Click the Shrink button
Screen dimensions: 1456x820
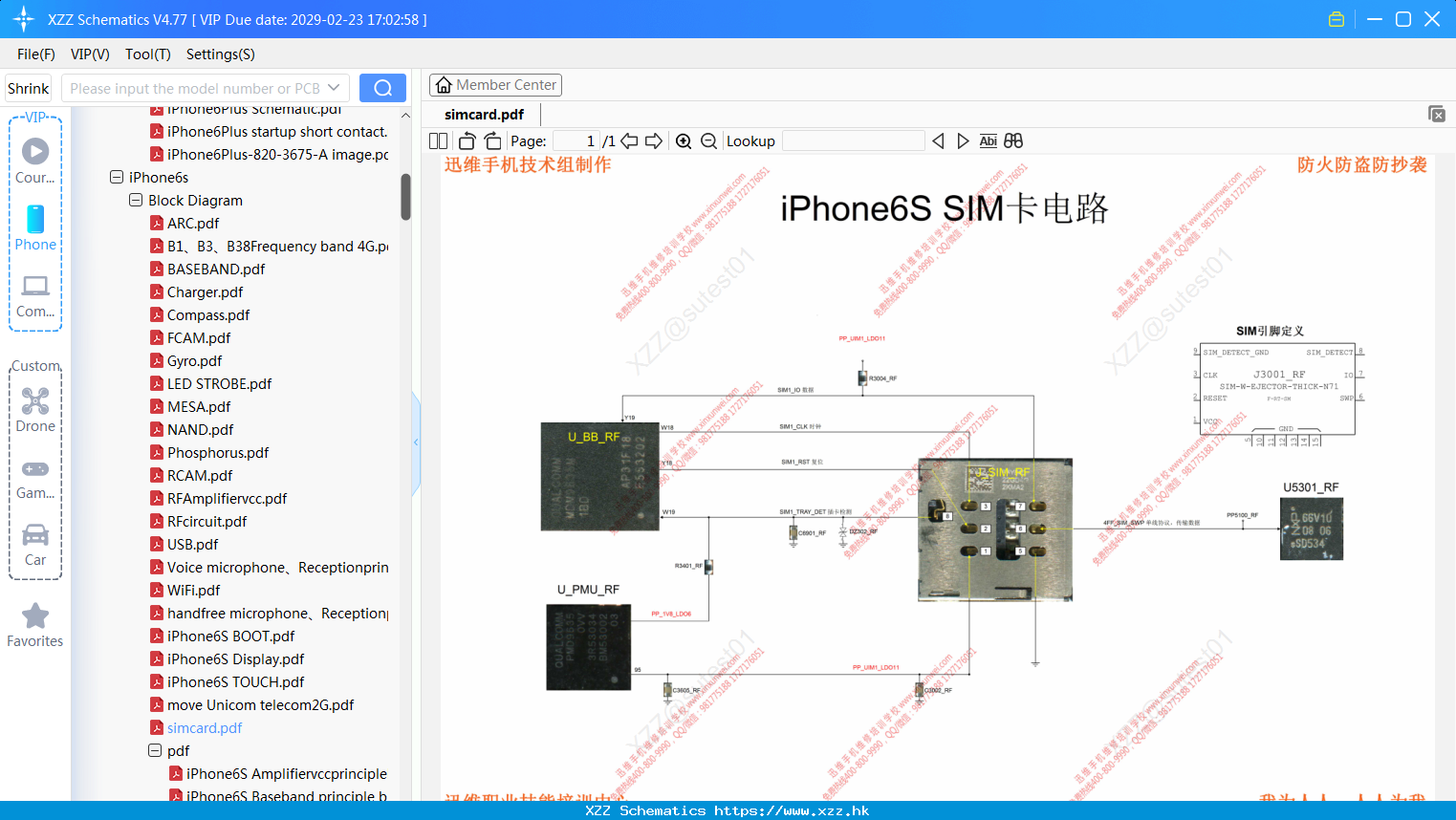click(x=29, y=88)
